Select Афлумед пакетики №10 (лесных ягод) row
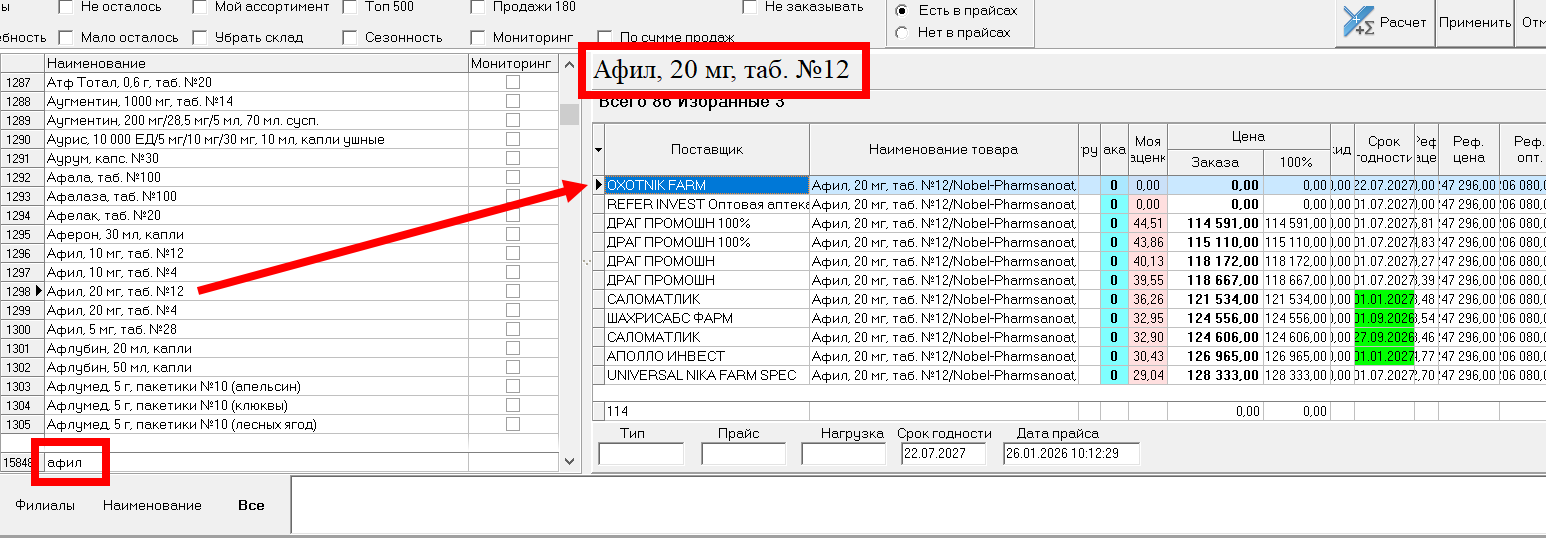This screenshot has height=538, width=1546. (256, 424)
